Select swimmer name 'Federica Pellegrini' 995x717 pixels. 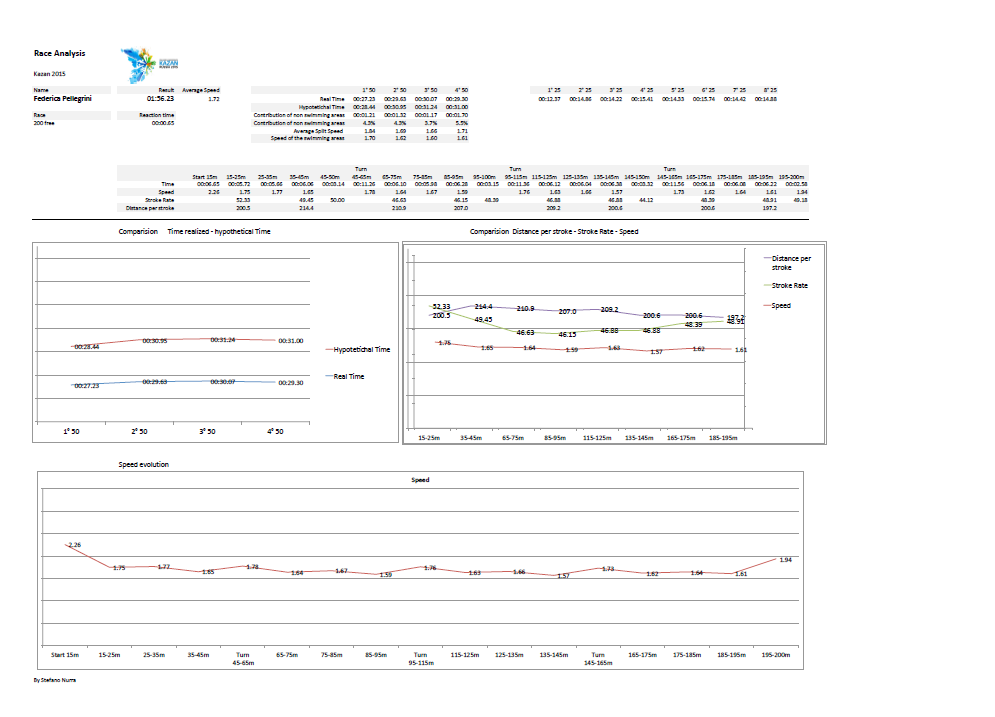(x=63, y=99)
